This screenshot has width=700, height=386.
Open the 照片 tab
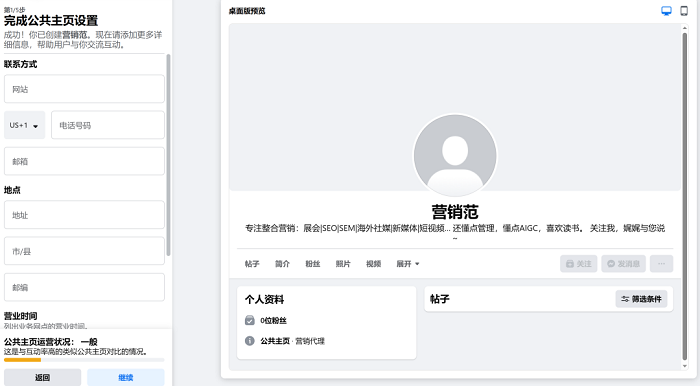click(x=343, y=264)
